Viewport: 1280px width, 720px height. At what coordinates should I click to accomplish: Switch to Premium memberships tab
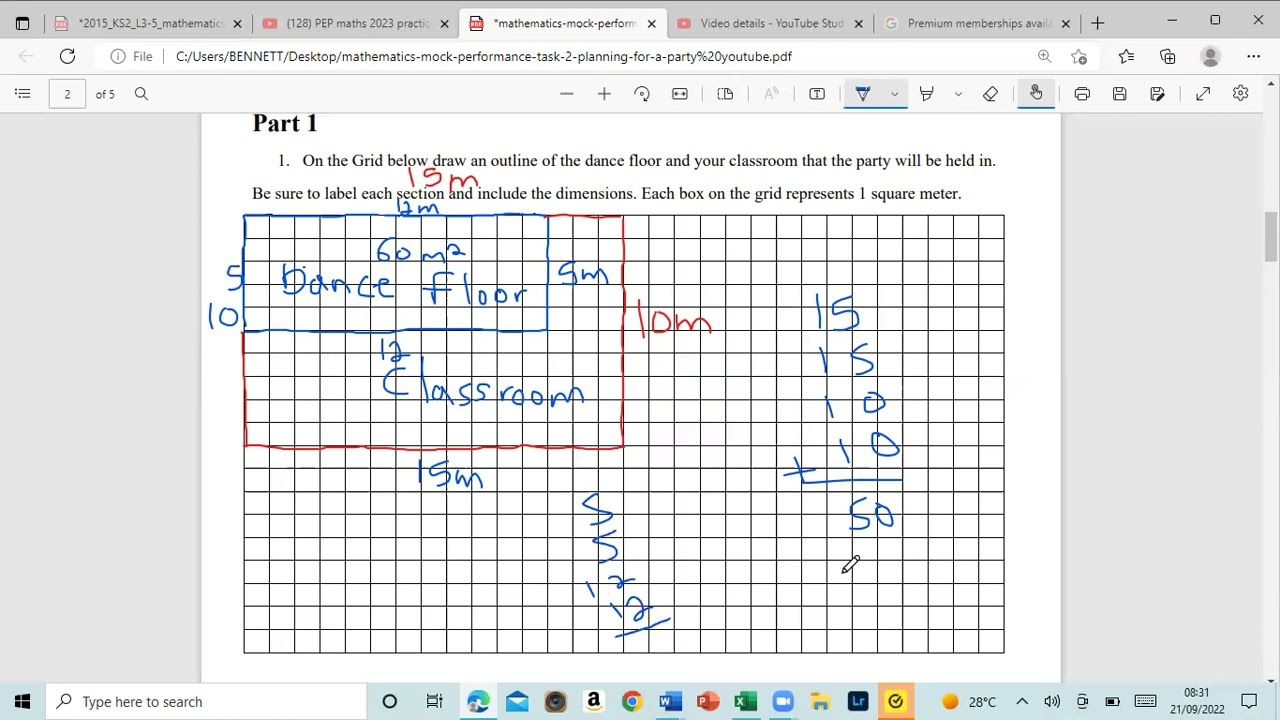coord(977,23)
